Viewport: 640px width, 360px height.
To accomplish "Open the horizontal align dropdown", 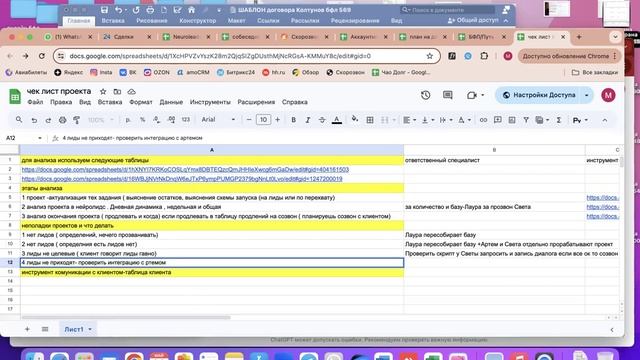I will (x=409, y=120).
